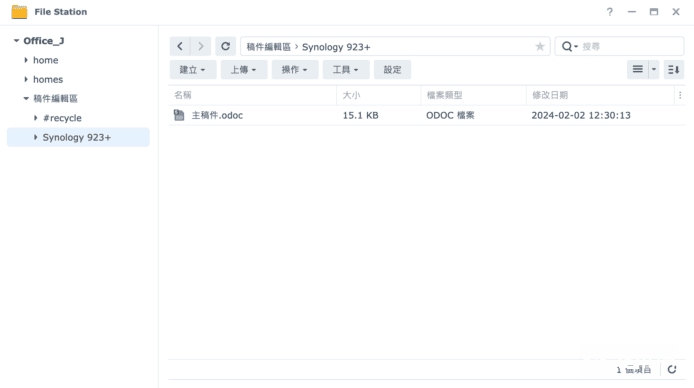Open the view mode dropdown arrow

pos(654,69)
